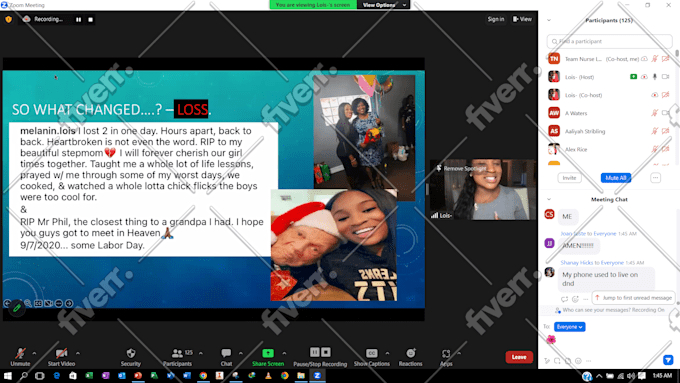Toggle mute for Team Nurse L... (me)

pyautogui.click(x=654, y=59)
